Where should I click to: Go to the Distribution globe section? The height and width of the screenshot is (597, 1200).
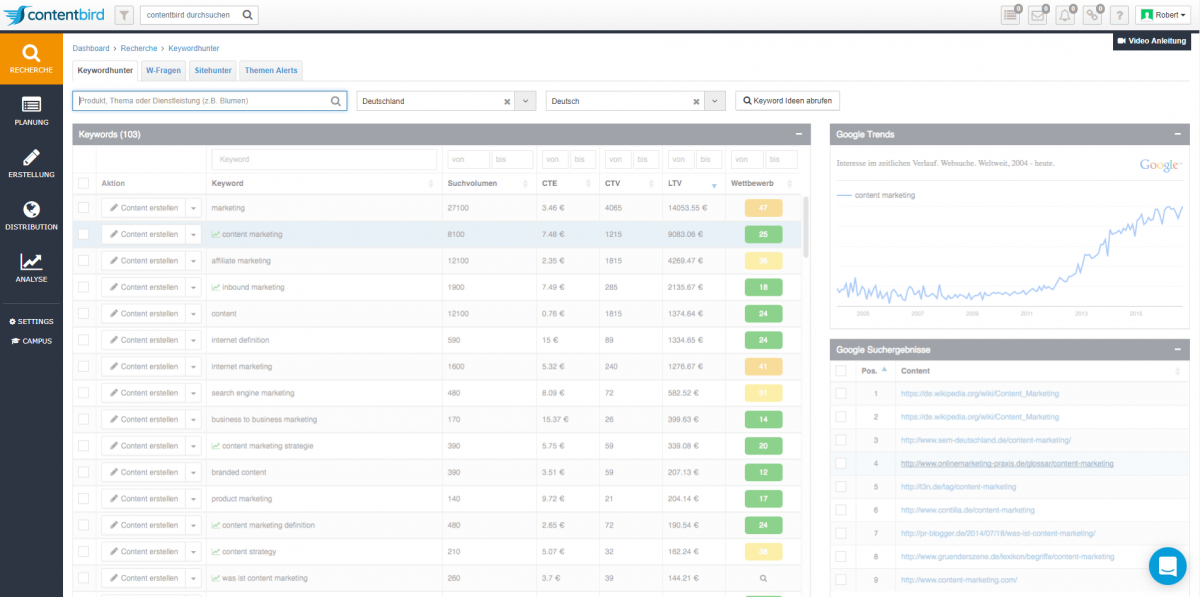point(31,215)
